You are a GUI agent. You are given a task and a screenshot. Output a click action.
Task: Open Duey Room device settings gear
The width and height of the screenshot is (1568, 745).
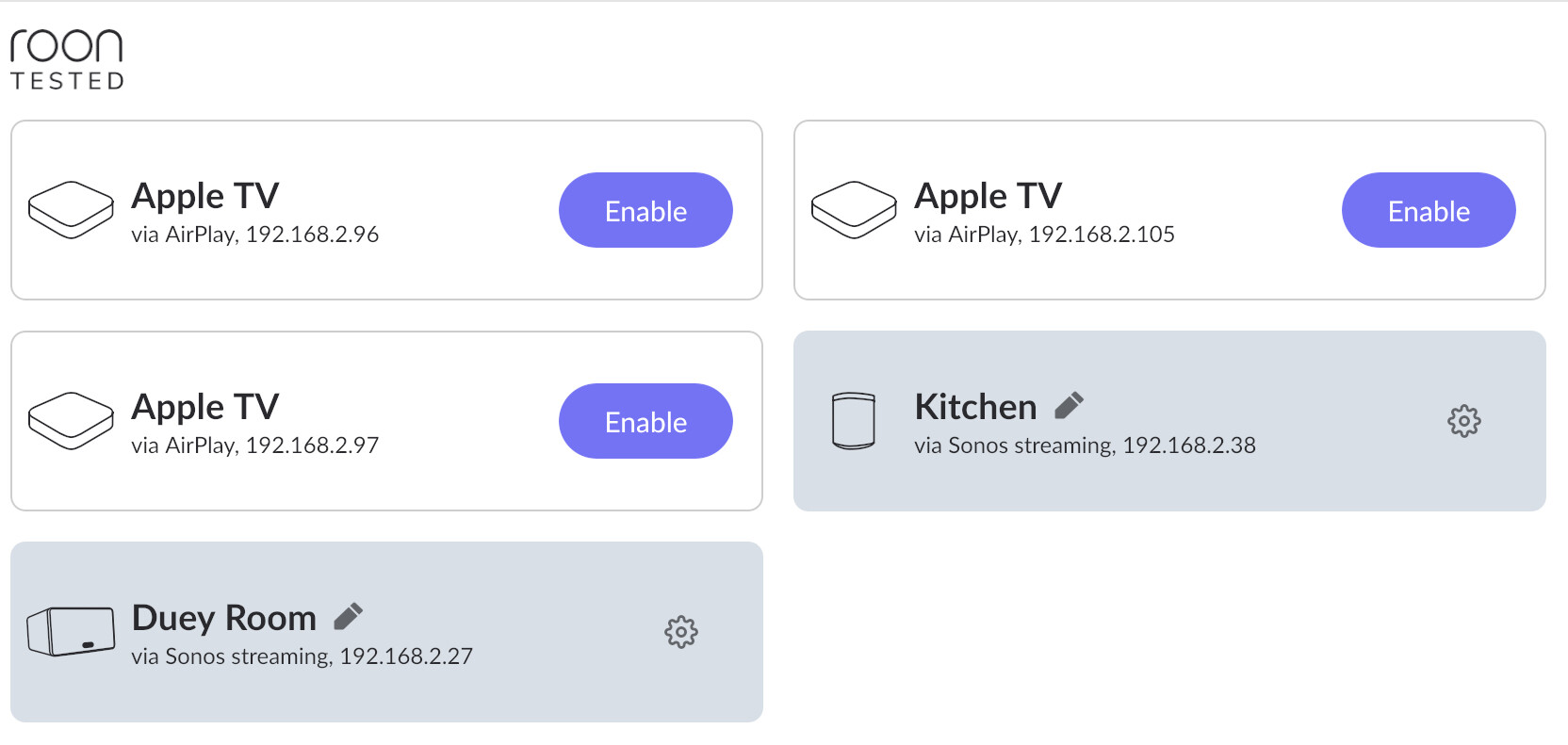(x=680, y=632)
